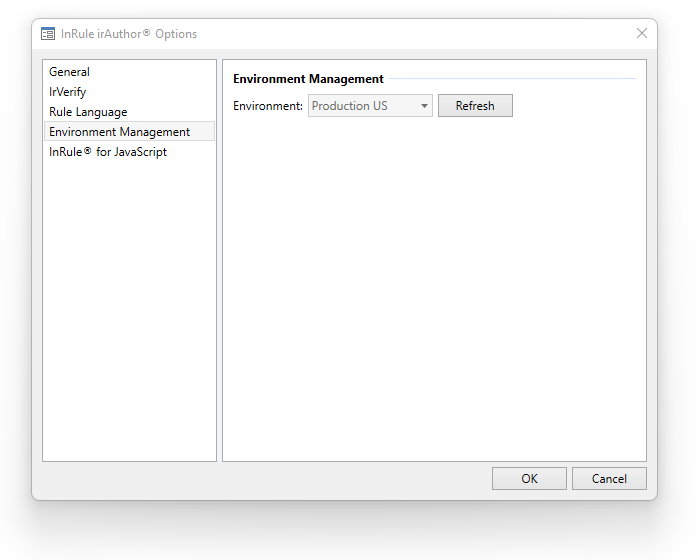
Task: Close the Options dialog with the X
Action: [x=642, y=33]
